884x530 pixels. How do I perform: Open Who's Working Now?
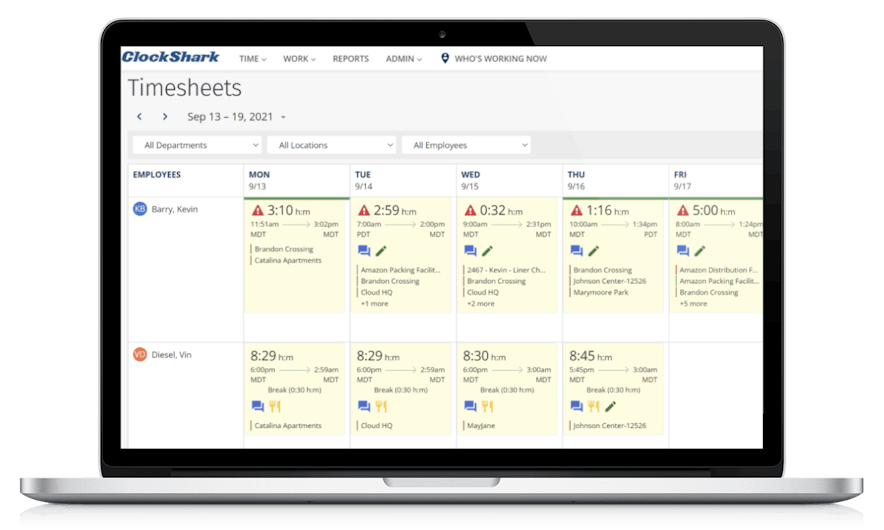tap(493, 59)
